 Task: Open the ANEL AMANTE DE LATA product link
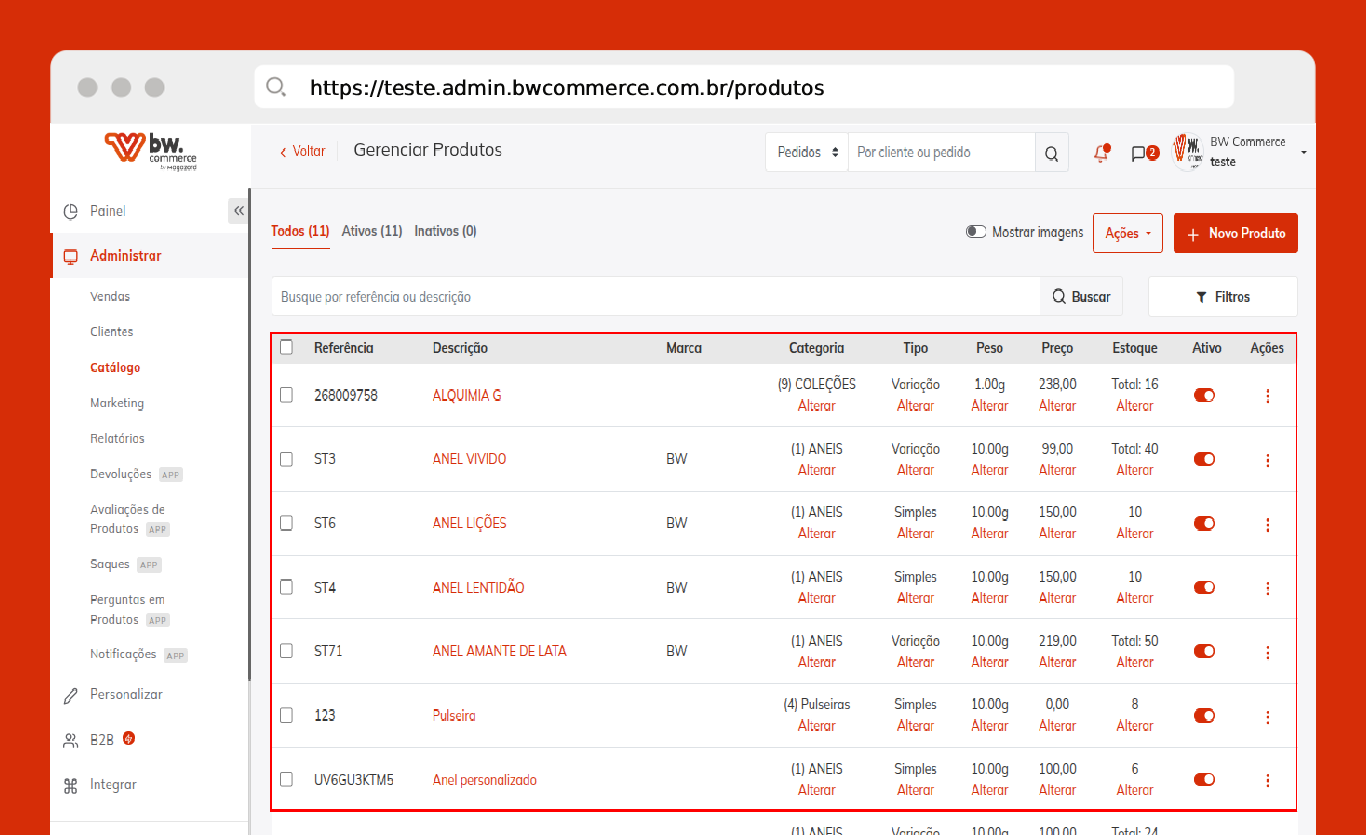coord(499,651)
